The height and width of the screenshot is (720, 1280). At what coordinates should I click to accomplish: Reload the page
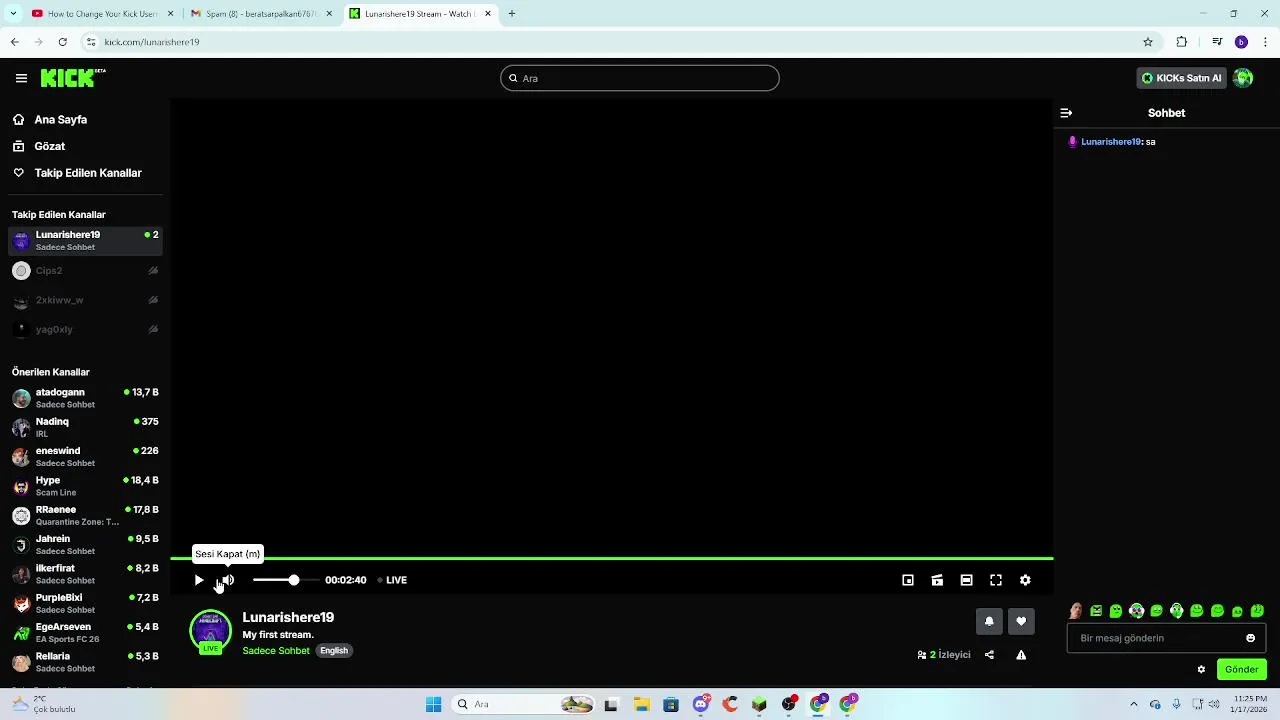(x=62, y=42)
